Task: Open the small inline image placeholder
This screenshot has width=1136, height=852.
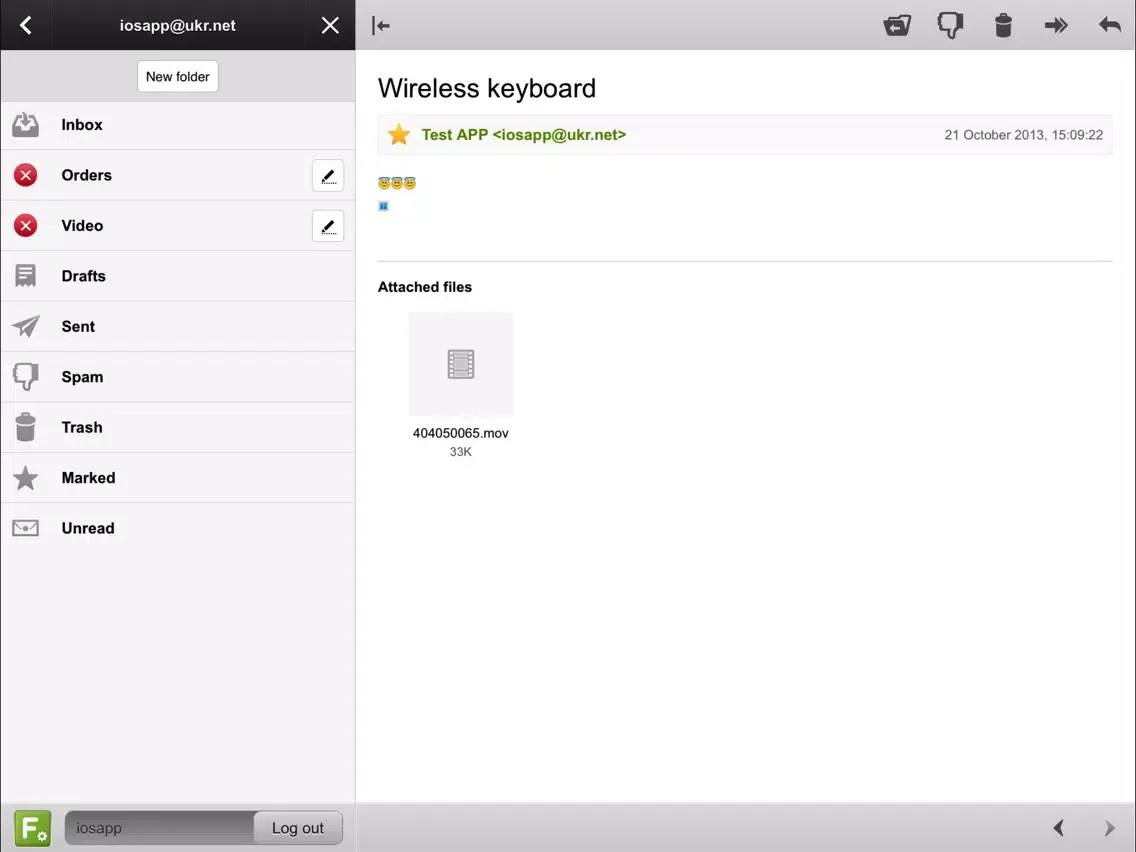Action: (x=383, y=206)
